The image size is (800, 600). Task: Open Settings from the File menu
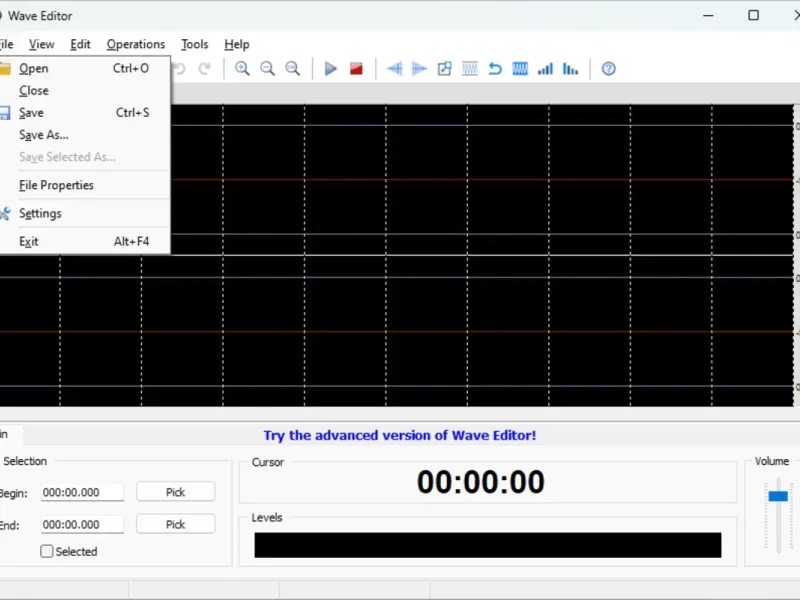coord(40,213)
